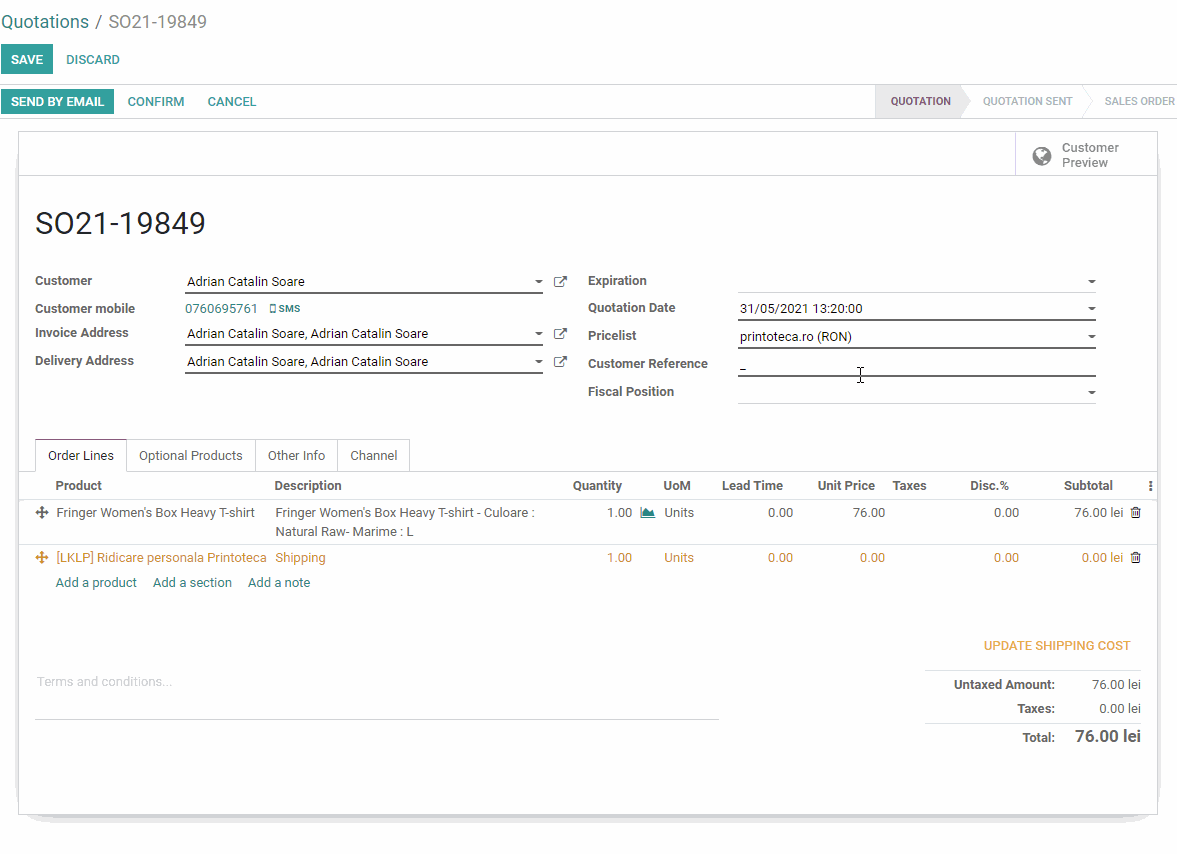1177x854 pixels.
Task: Expand the Customer dropdown
Action: pyautogui.click(x=539, y=283)
